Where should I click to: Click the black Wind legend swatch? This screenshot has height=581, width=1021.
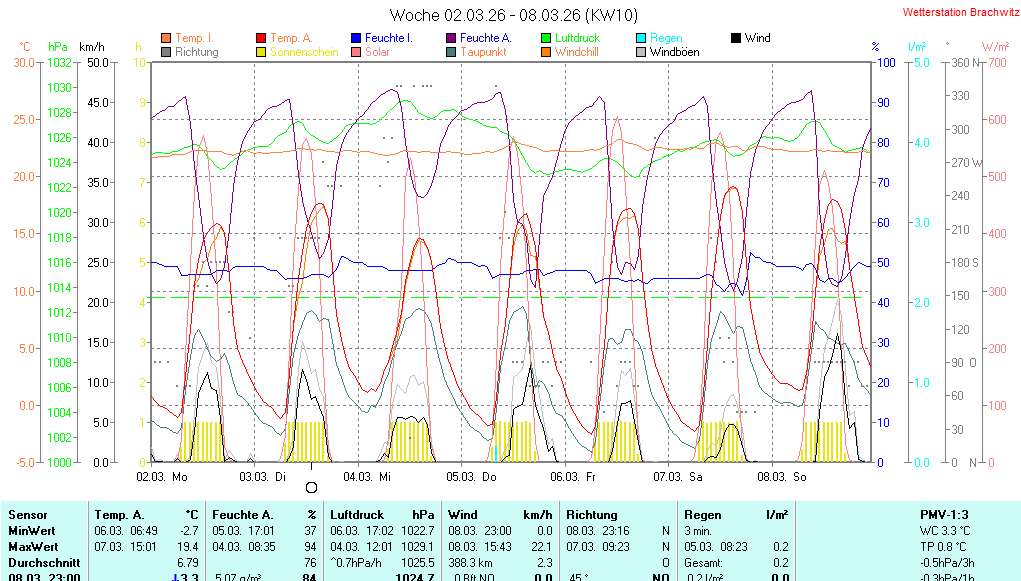click(x=736, y=38)
